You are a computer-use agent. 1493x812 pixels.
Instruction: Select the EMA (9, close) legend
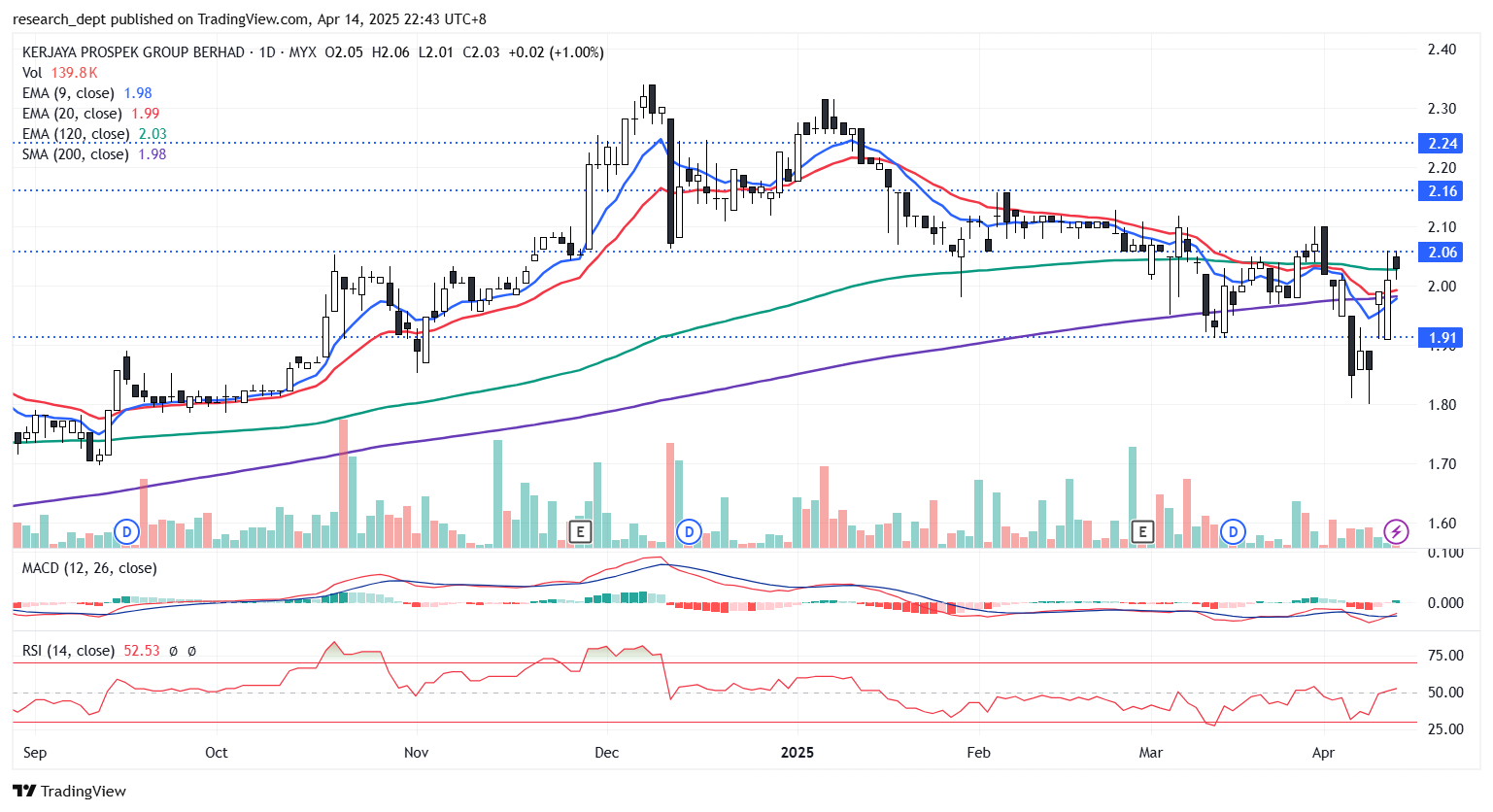point(86,93)
